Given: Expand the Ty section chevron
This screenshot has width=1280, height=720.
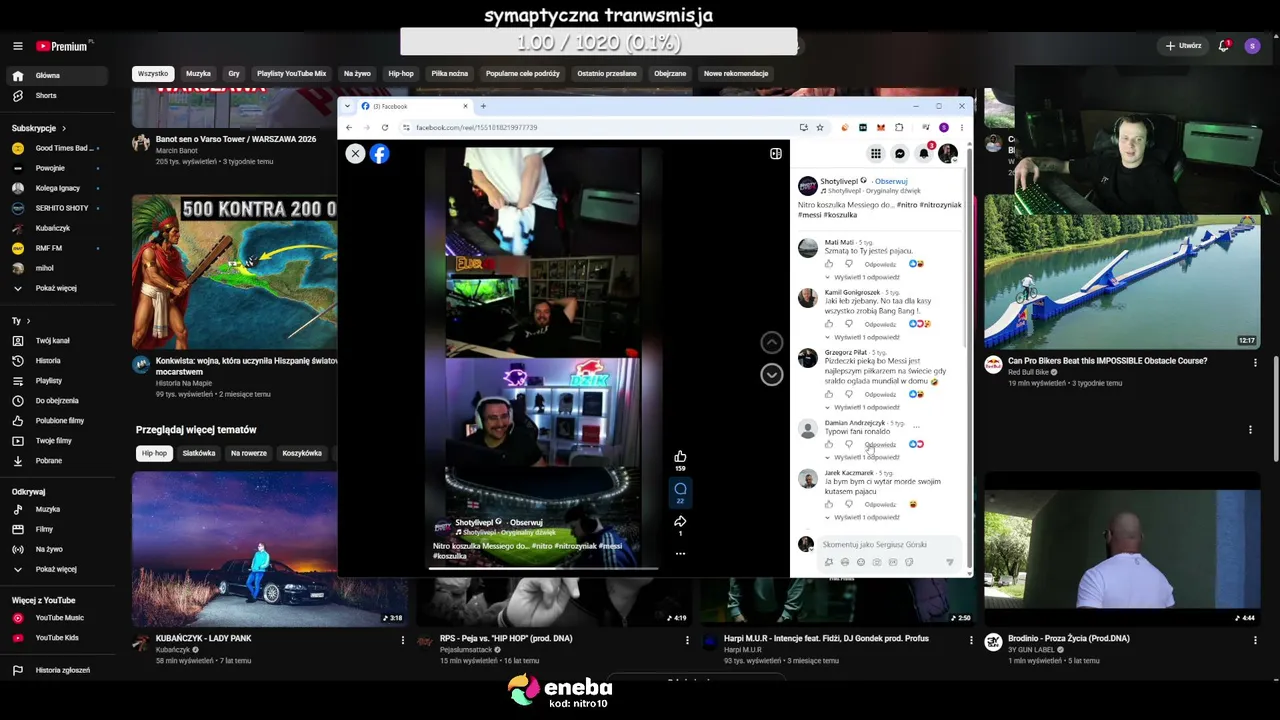Looking at the screenshot, I should [x=27, y=321].
